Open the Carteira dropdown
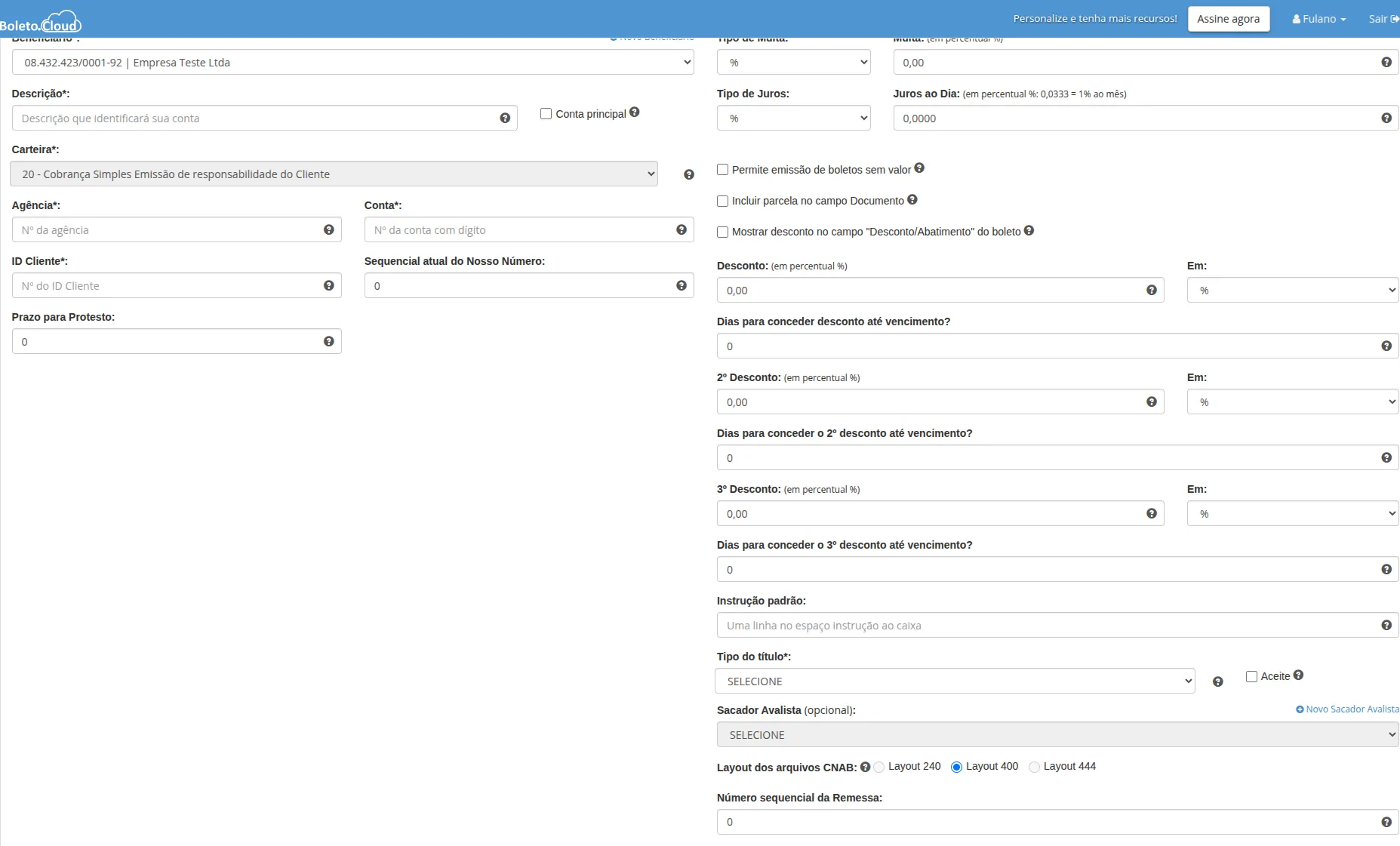 (x=334, y=174)
